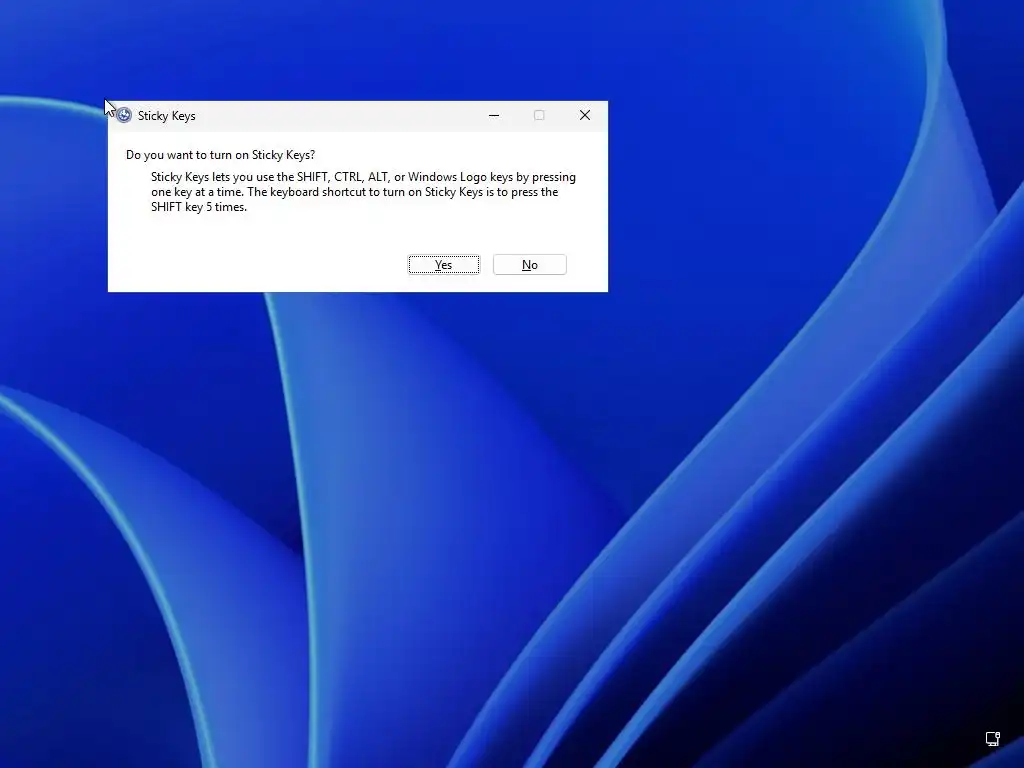The height and width of the screenshot is (768, 1024).
Task: Close the Sticky Keys dialog
Action: [584, 116]
